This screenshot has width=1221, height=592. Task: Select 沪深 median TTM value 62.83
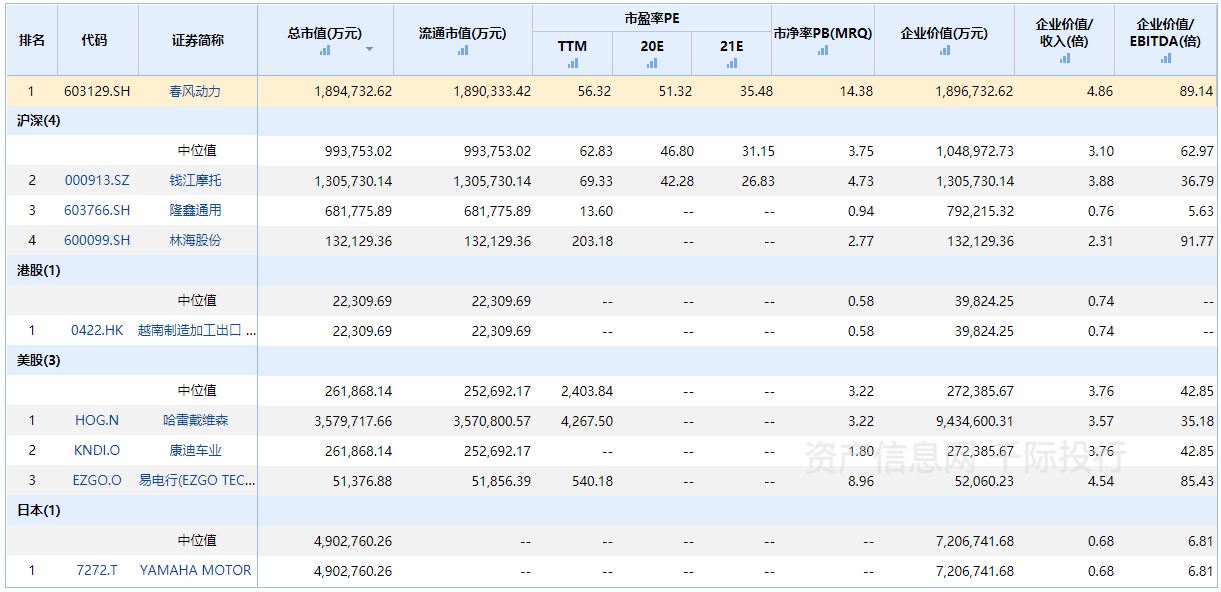tap(596, 151)
